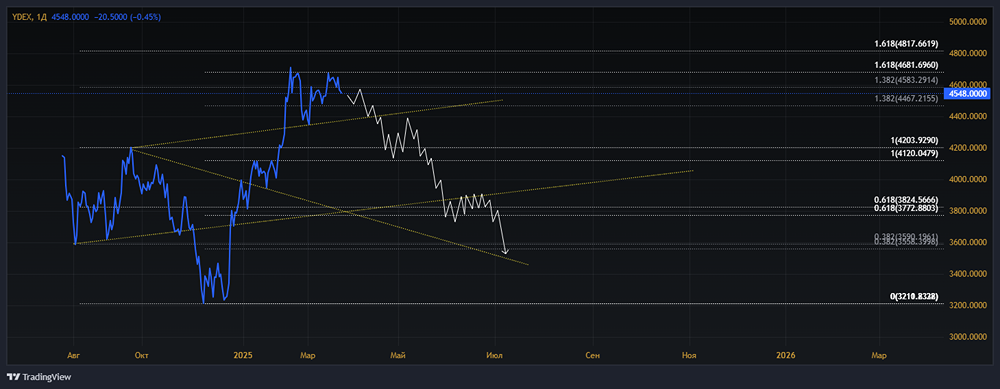Click the 1.382(4583.2914) Fibonacci label
1000x389 pixels.
point(906,80)
